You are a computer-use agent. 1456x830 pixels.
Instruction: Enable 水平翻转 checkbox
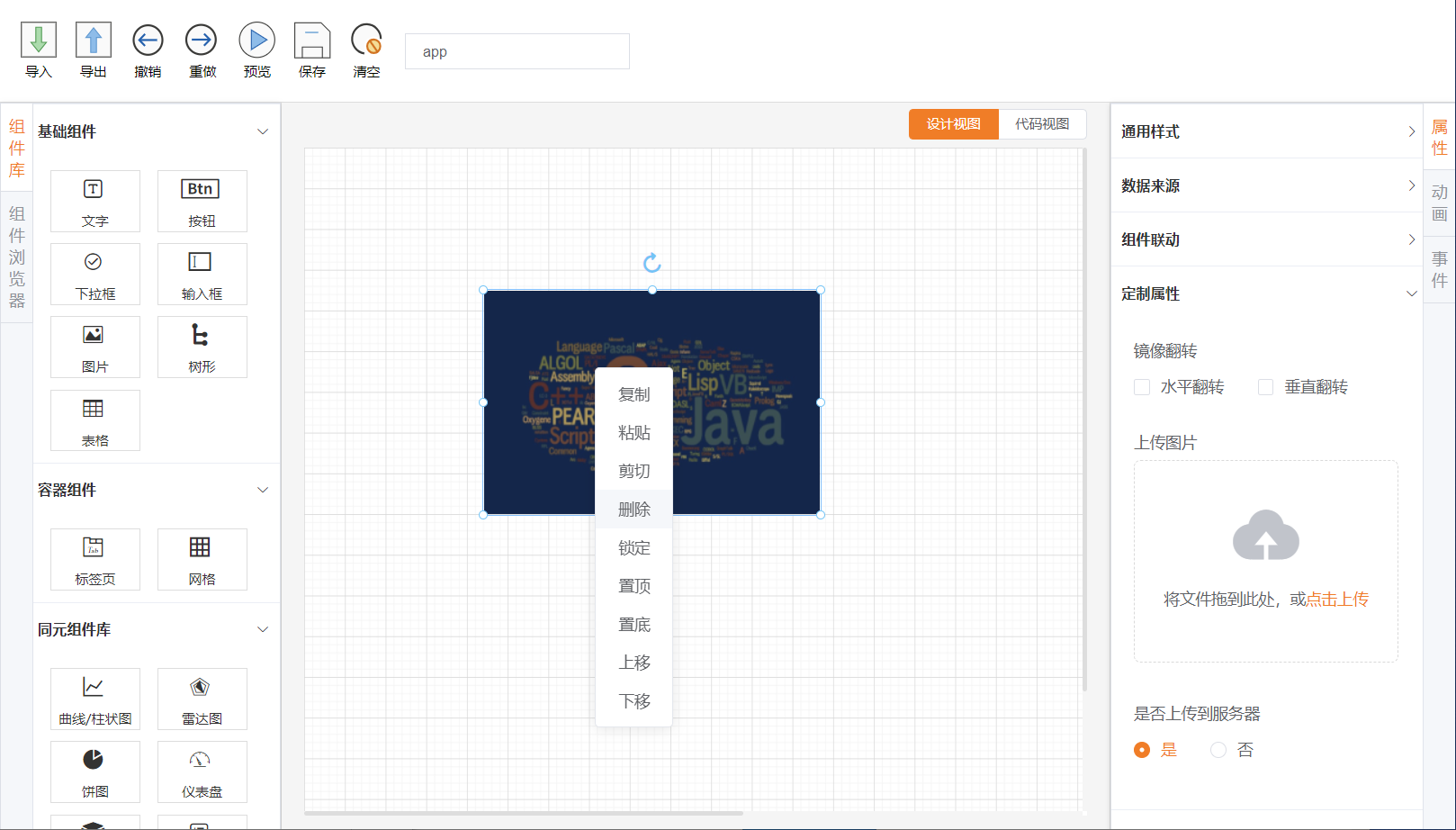[x=1142, y=387]
